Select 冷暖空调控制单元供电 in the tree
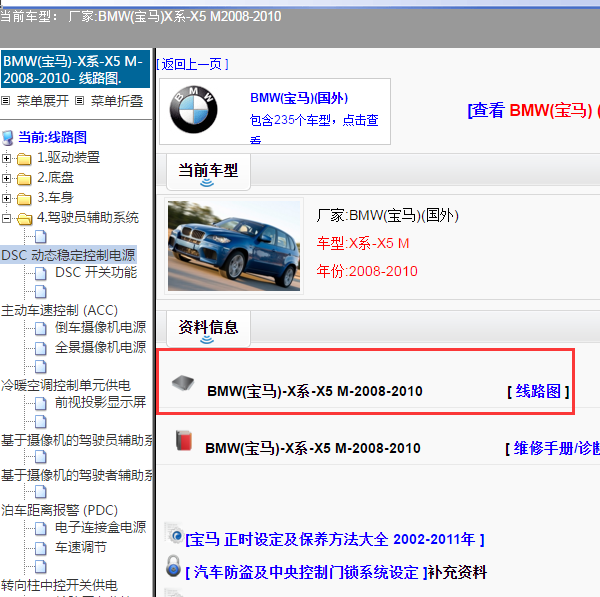 (66, 385)
